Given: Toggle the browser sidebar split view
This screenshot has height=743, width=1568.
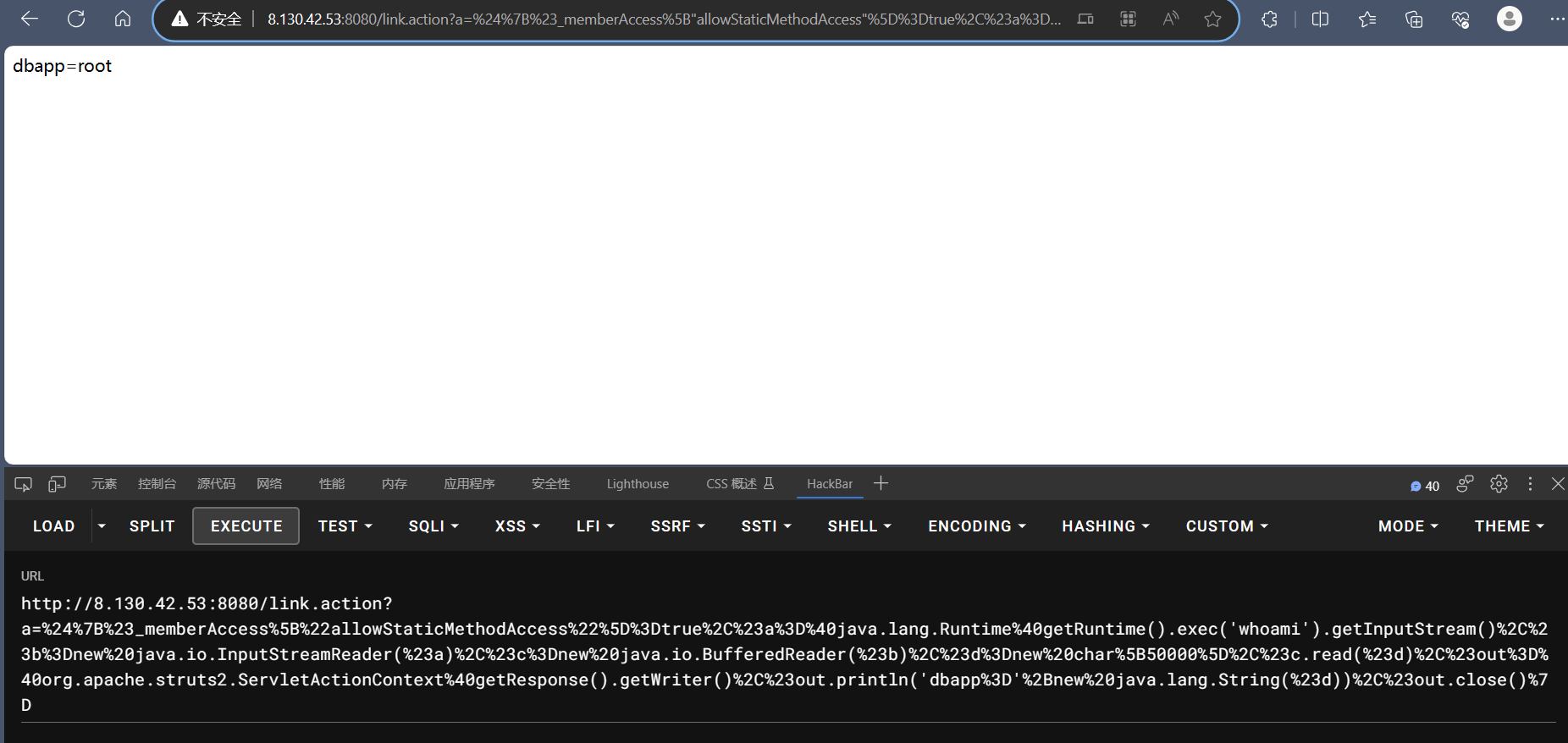Looking at the screenshot, I should pos(1320,19).
